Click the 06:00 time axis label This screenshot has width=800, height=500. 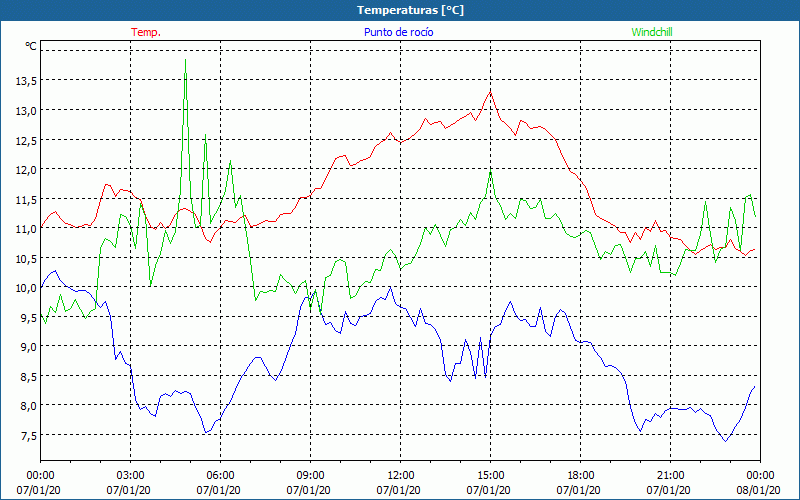click(x=220, y=475)
